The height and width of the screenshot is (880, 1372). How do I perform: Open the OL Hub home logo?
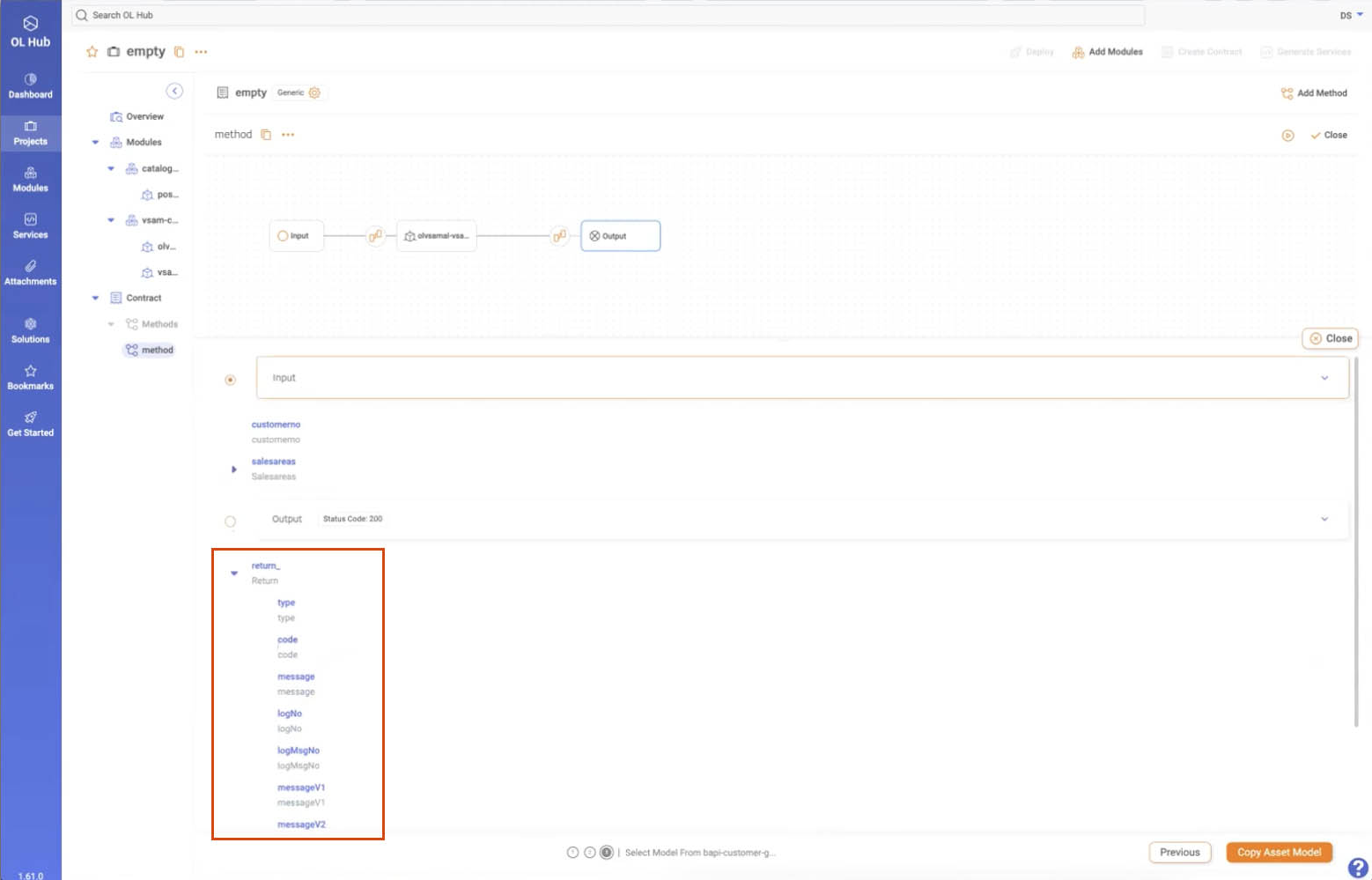pos(30,32)
